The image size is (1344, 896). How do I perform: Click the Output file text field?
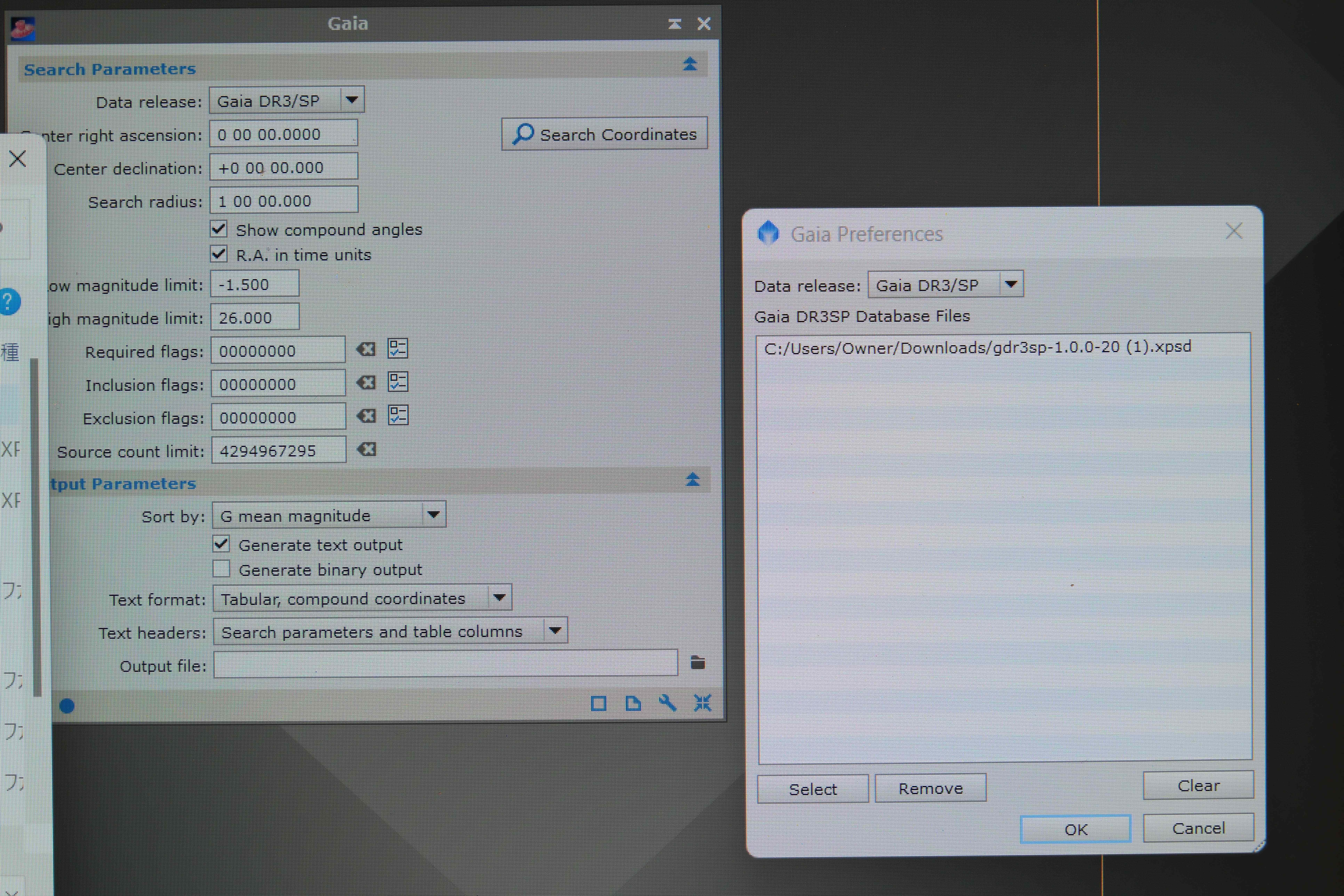(x=446, y=664)
